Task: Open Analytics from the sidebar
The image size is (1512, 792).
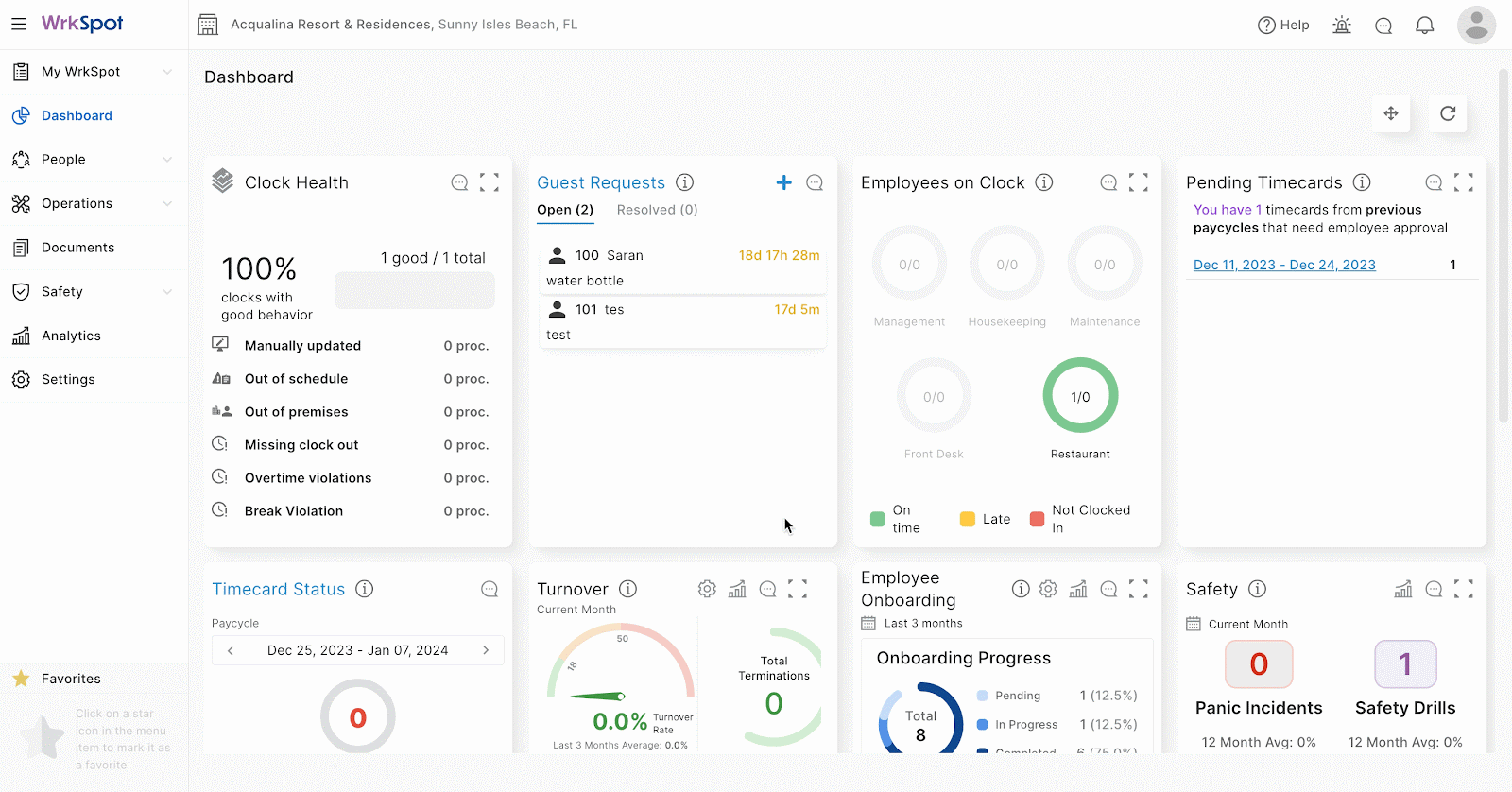Action: click(71, 336)
